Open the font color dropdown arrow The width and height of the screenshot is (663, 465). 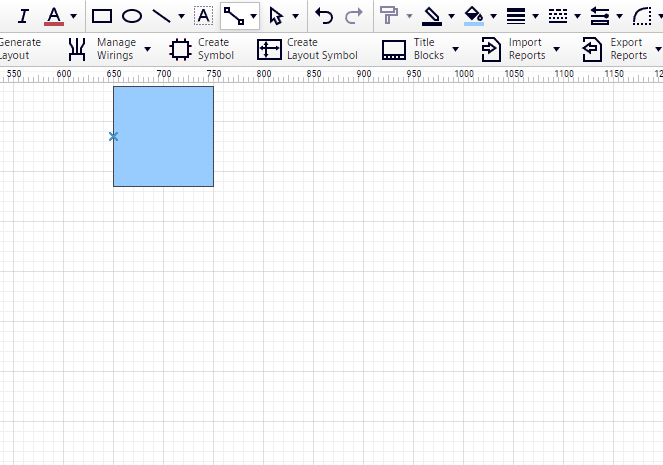click(x=74, y=16)
